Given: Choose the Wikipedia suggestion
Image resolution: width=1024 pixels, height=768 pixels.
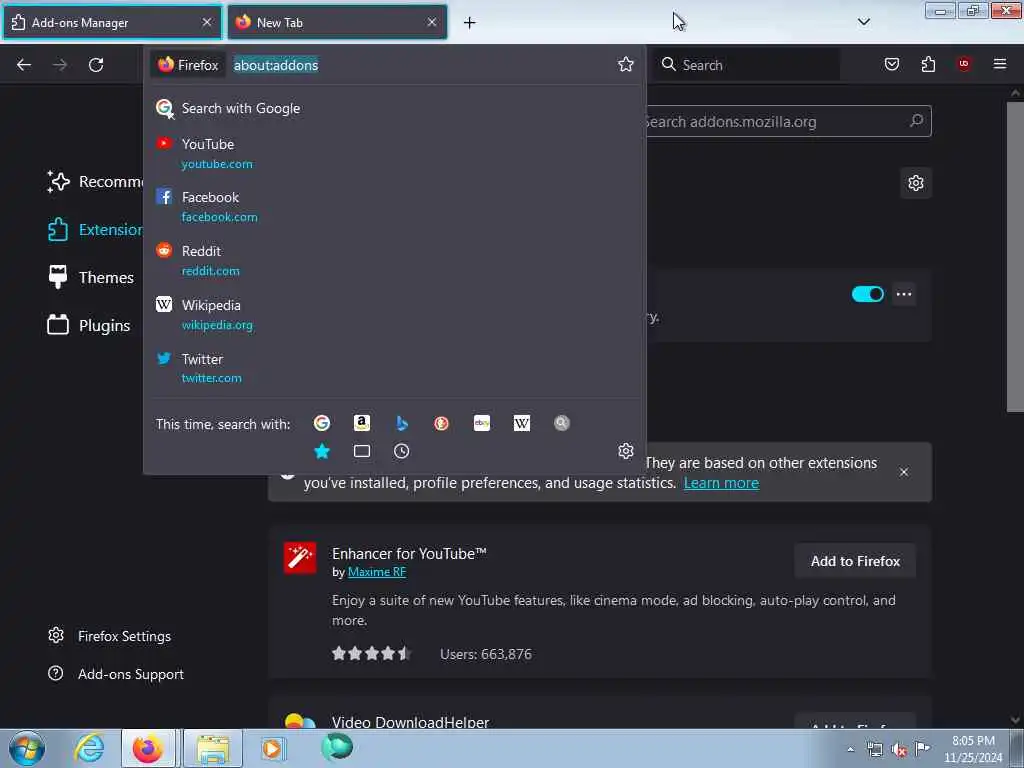Looking at the screenshot, I should [394, 315].
